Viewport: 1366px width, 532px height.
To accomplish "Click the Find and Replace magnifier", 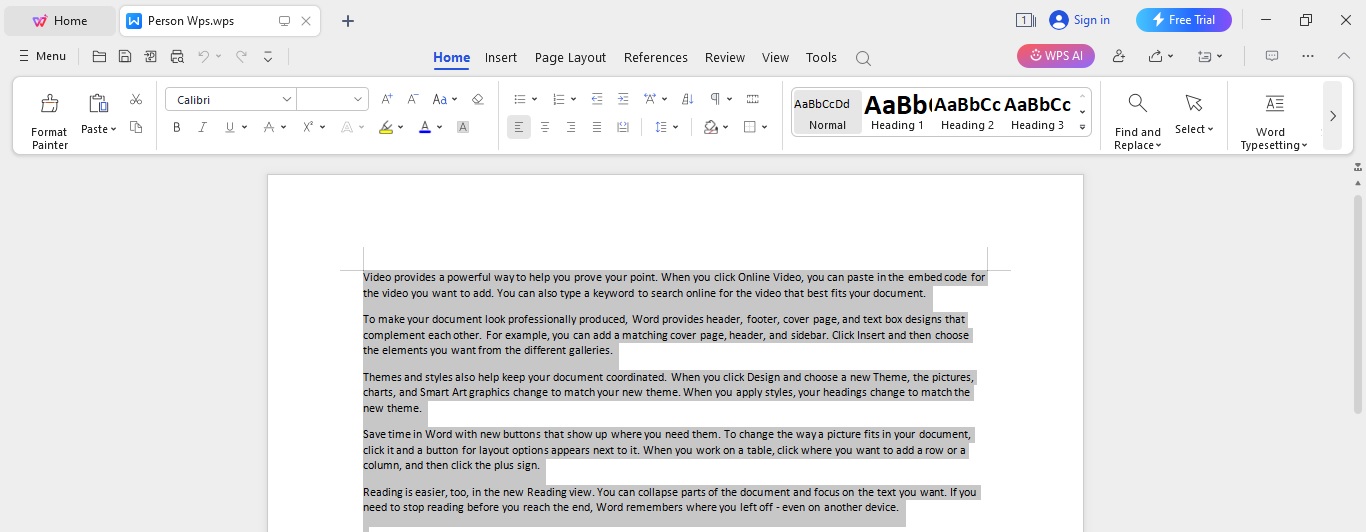I will tap(1137, 102).
